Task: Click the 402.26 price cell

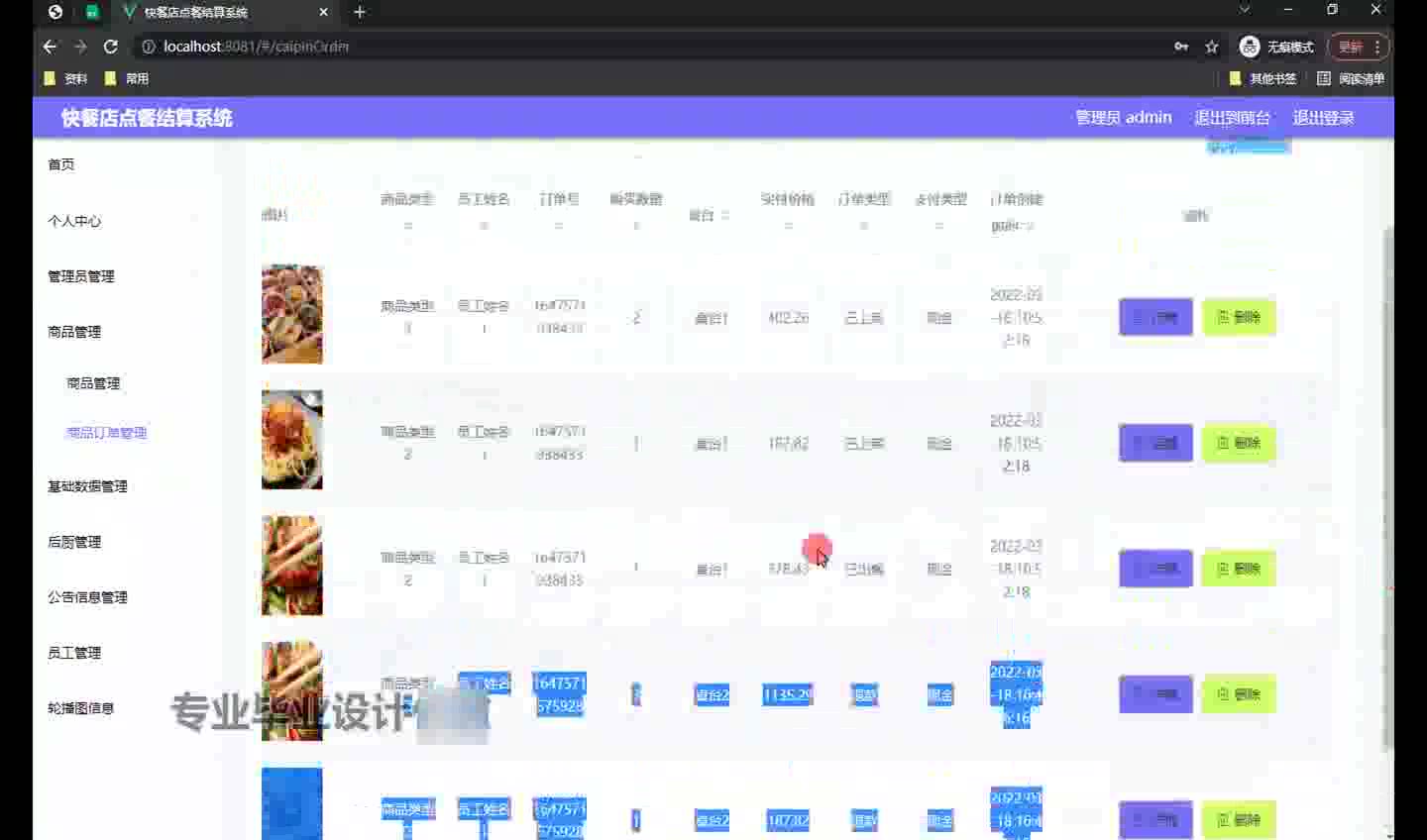Action: 789,318
